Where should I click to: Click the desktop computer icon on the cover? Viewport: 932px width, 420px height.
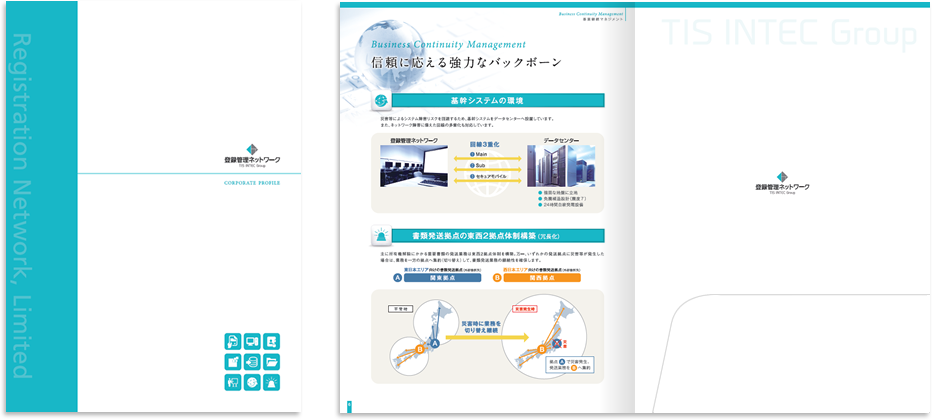tap(252, 342)
